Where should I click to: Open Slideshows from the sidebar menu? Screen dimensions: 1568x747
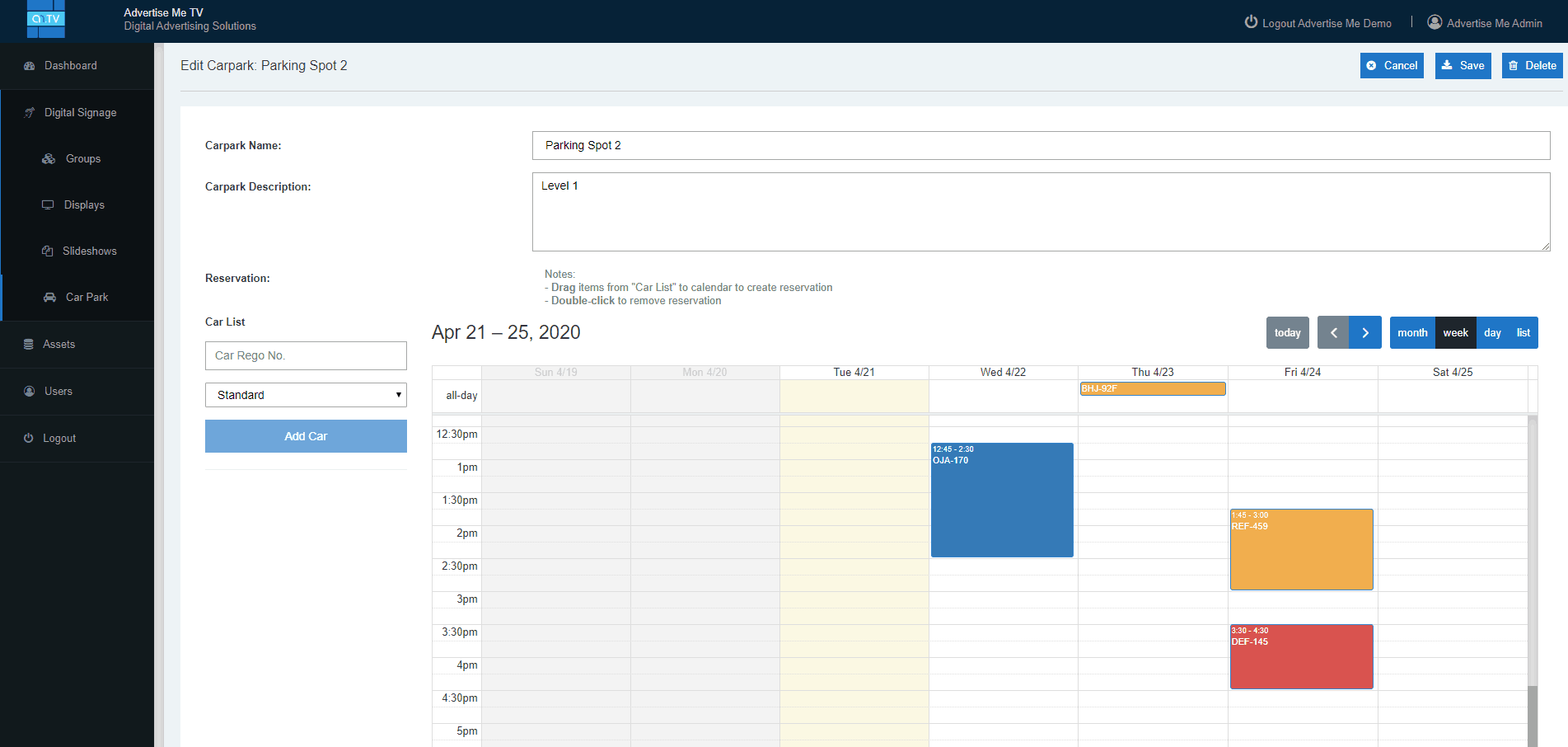click(89, 251)
